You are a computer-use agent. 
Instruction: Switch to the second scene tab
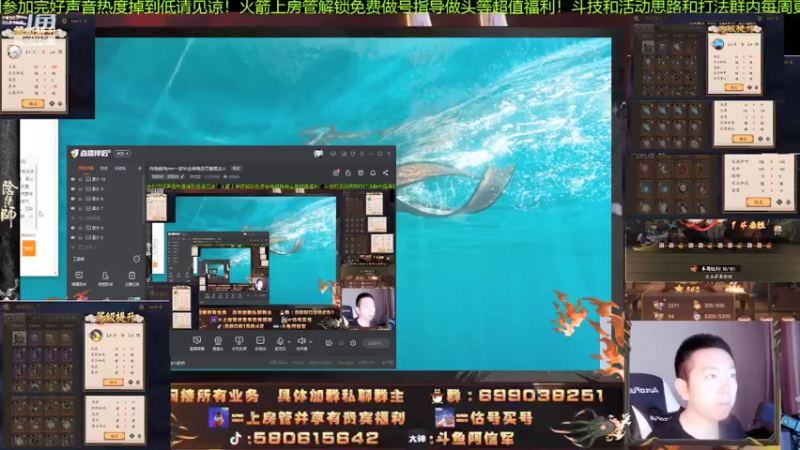pos(104,168)
